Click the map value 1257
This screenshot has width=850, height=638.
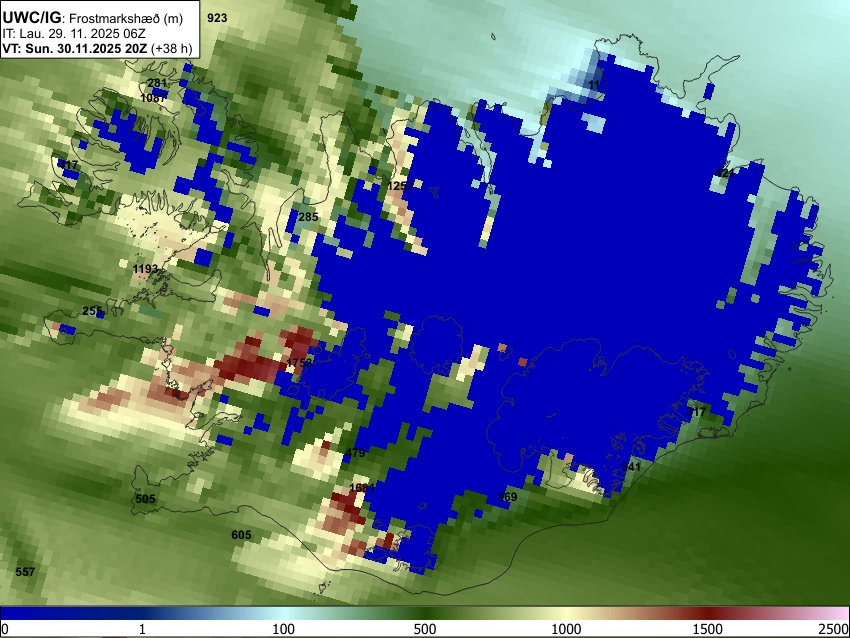click(400, 186)
